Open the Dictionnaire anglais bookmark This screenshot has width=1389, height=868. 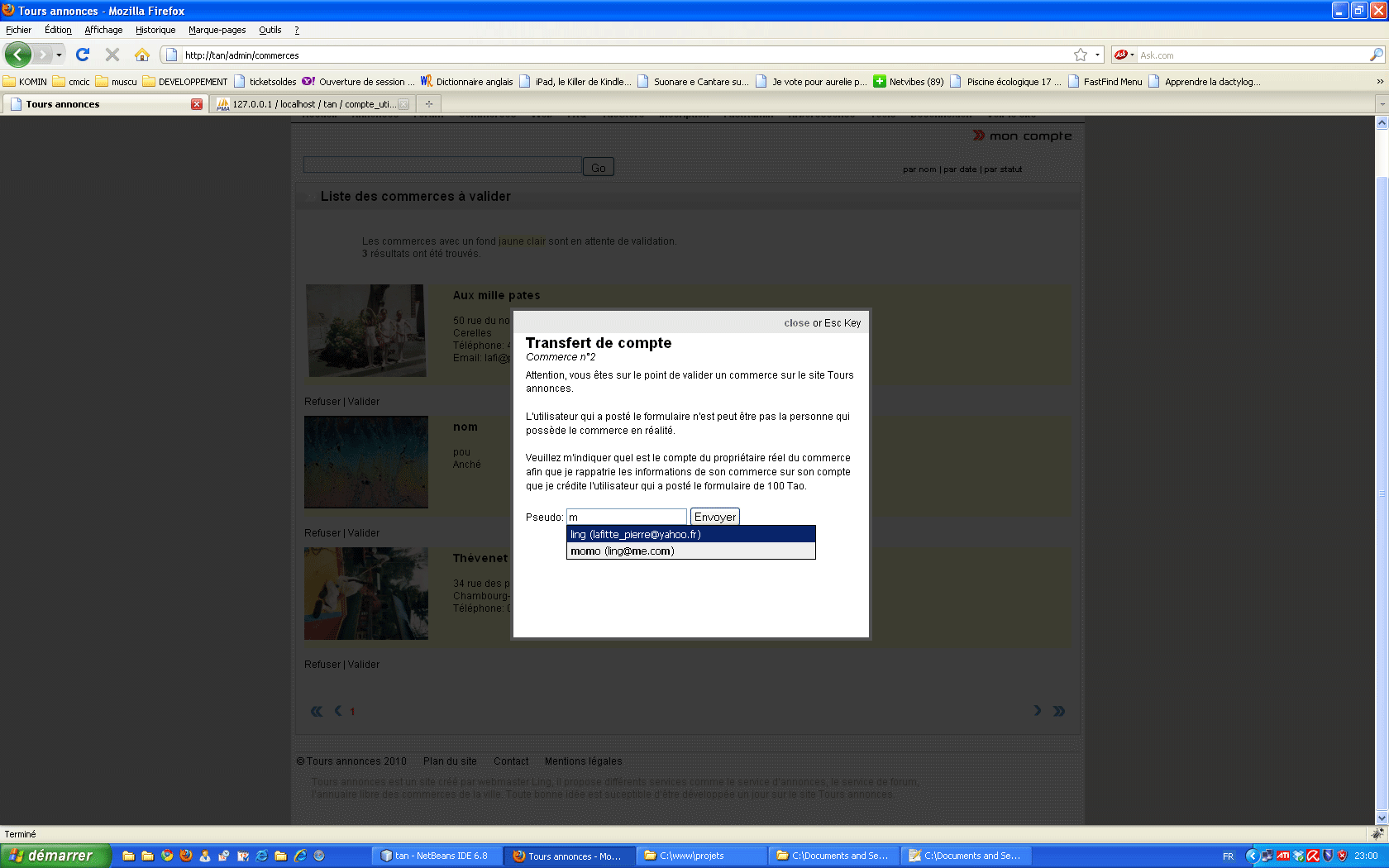[x=466, y=82]
